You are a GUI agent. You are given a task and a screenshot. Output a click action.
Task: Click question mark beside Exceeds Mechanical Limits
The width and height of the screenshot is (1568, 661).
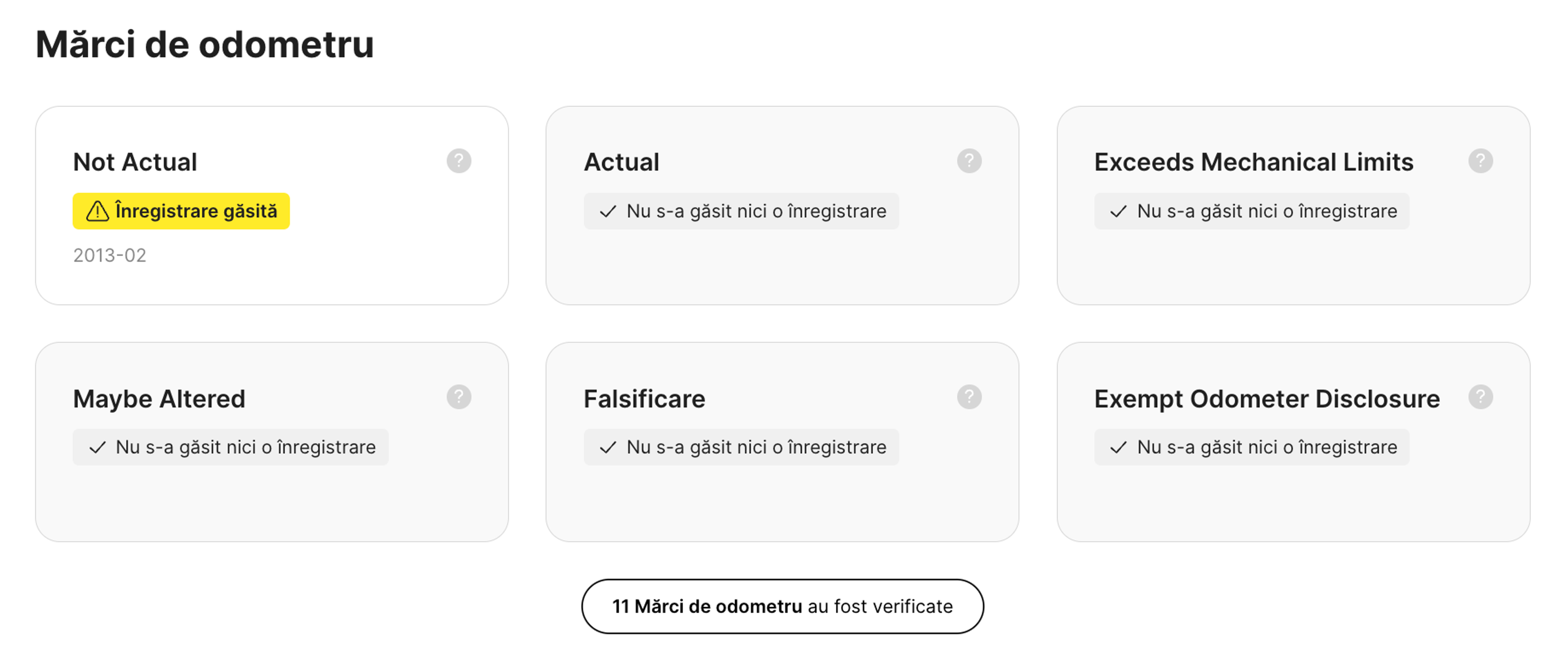coord(1480,161)
